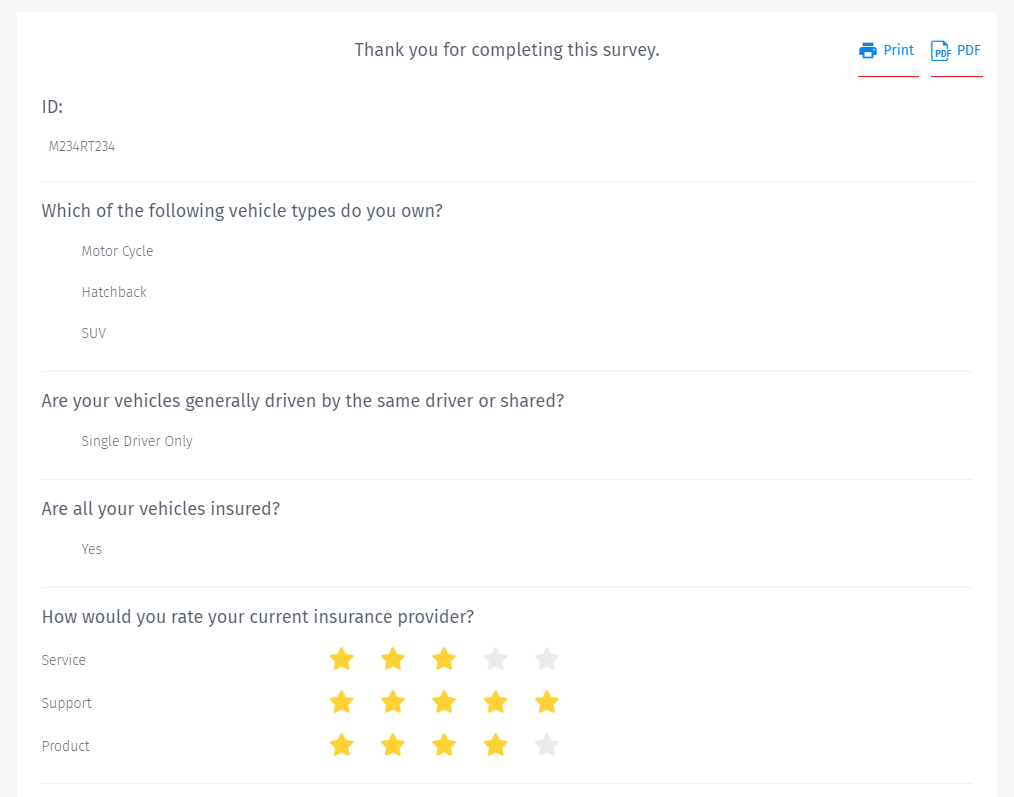Click the Hatchback answer
Image resolution: width=1014 pixels, height=797 pixels.
(114, 293)
